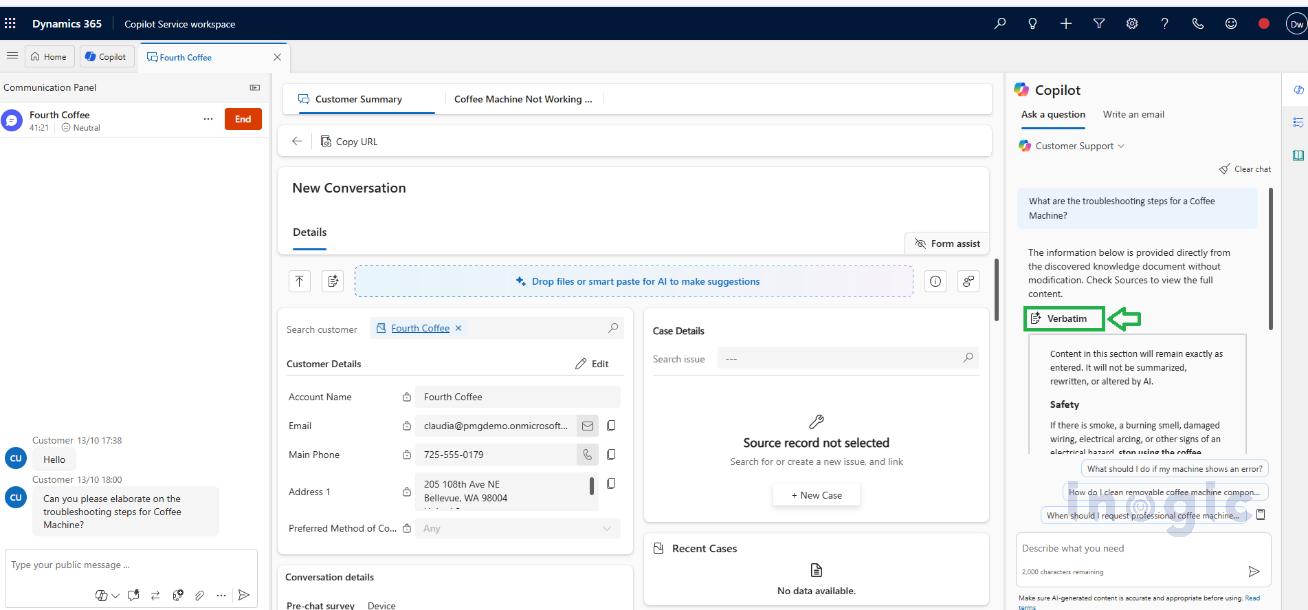Open the phone dialer icon in header
This screenshot has height=610, width=1308.
click(x=1198, y=23)
